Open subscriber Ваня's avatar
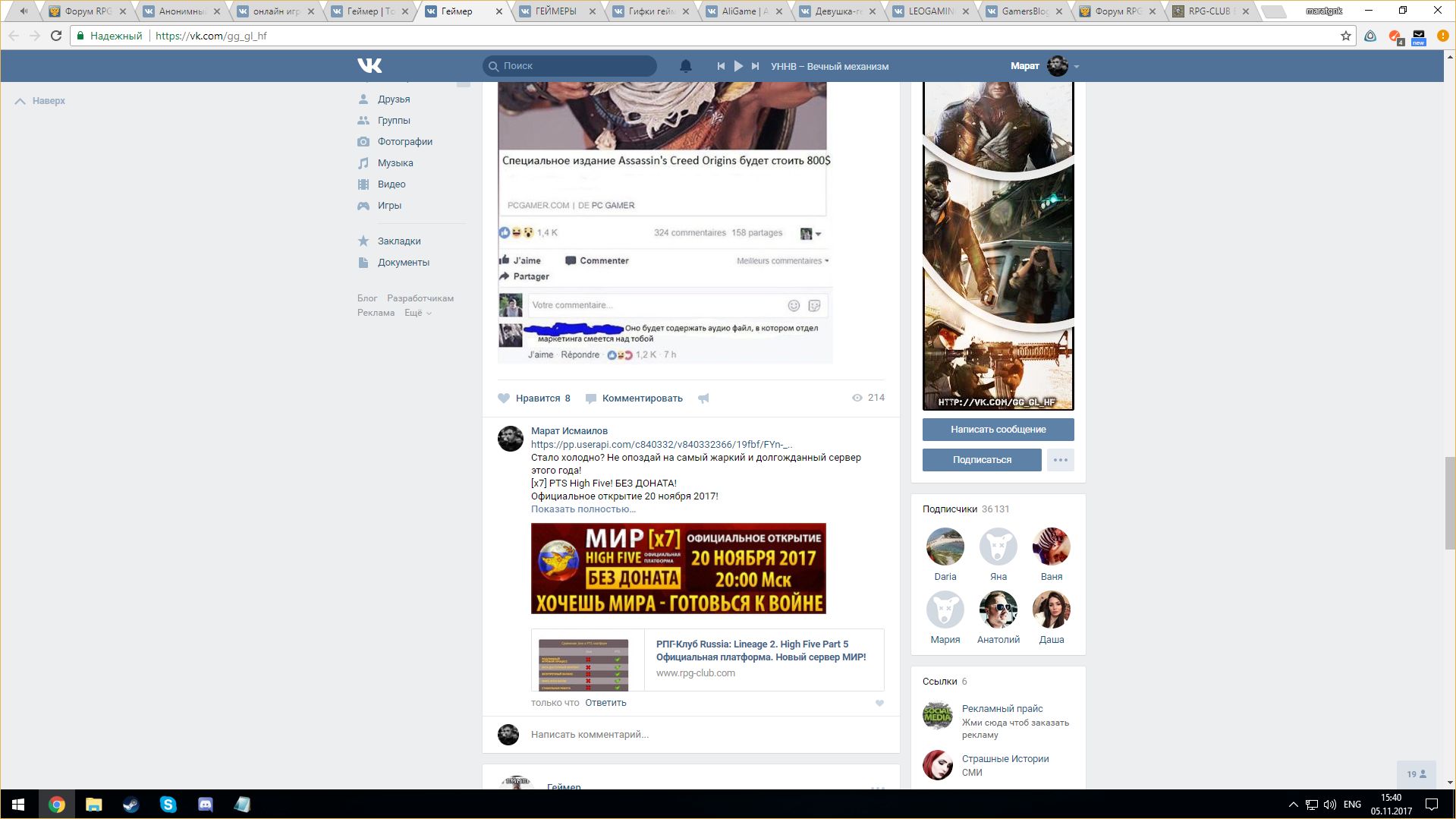This screenshot has height=819, width=1456. click(x=1052, y=547)
